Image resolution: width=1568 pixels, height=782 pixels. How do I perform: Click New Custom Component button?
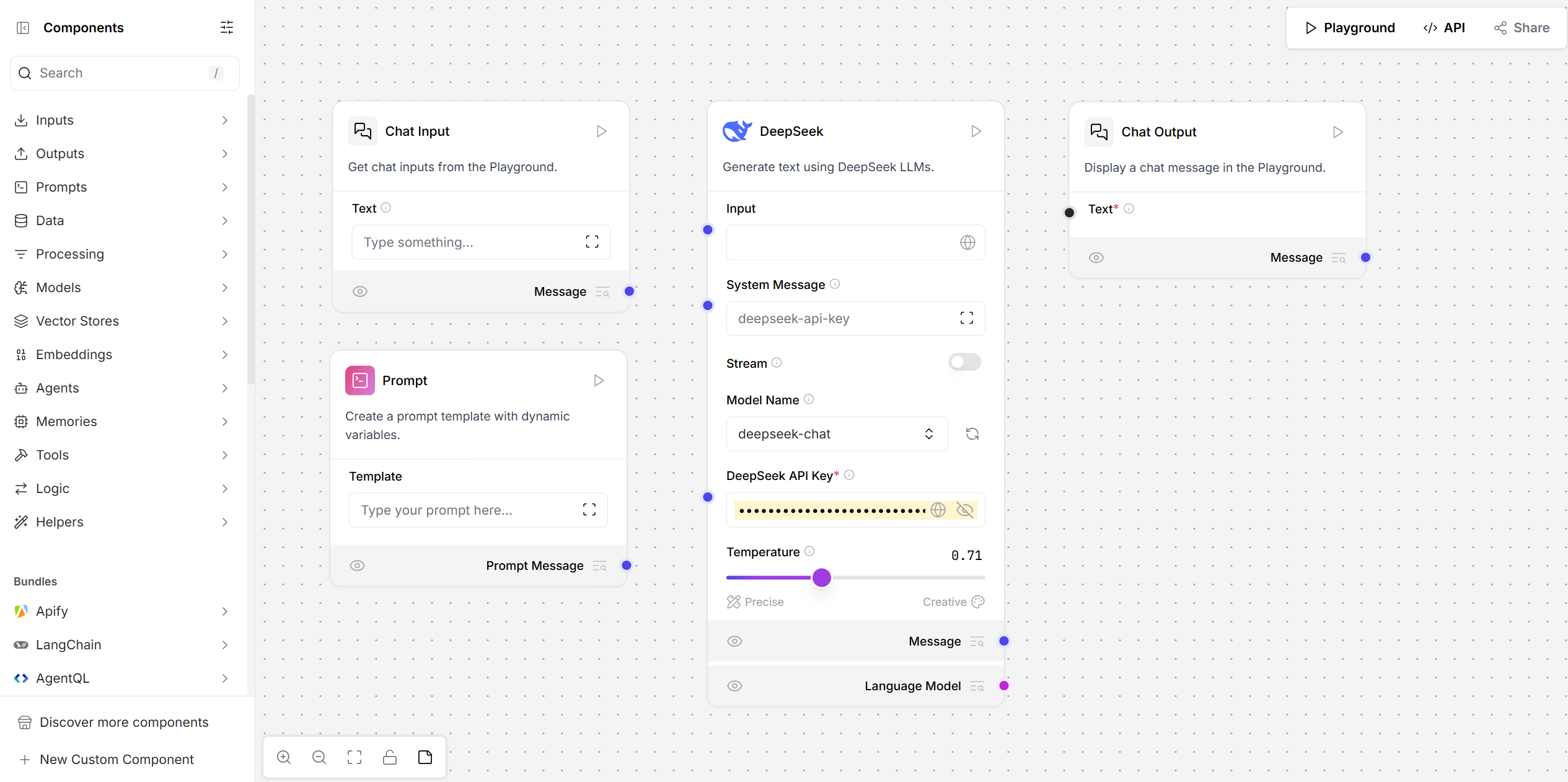(x=117, y=760)
